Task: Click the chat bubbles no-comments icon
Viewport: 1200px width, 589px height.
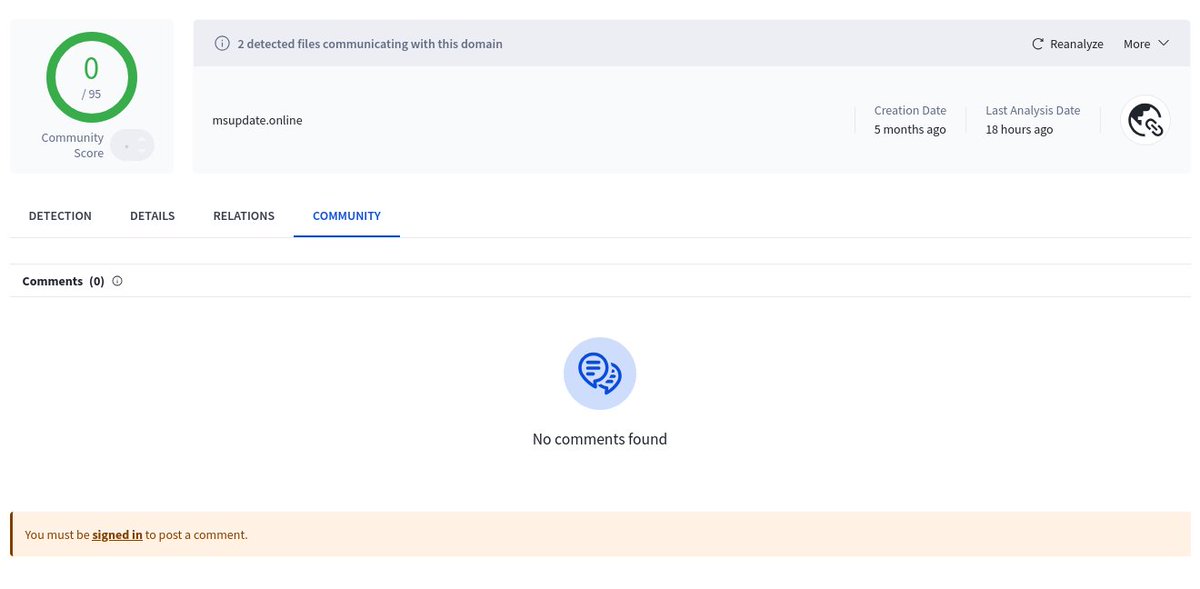Action: (x=600, y=373)
